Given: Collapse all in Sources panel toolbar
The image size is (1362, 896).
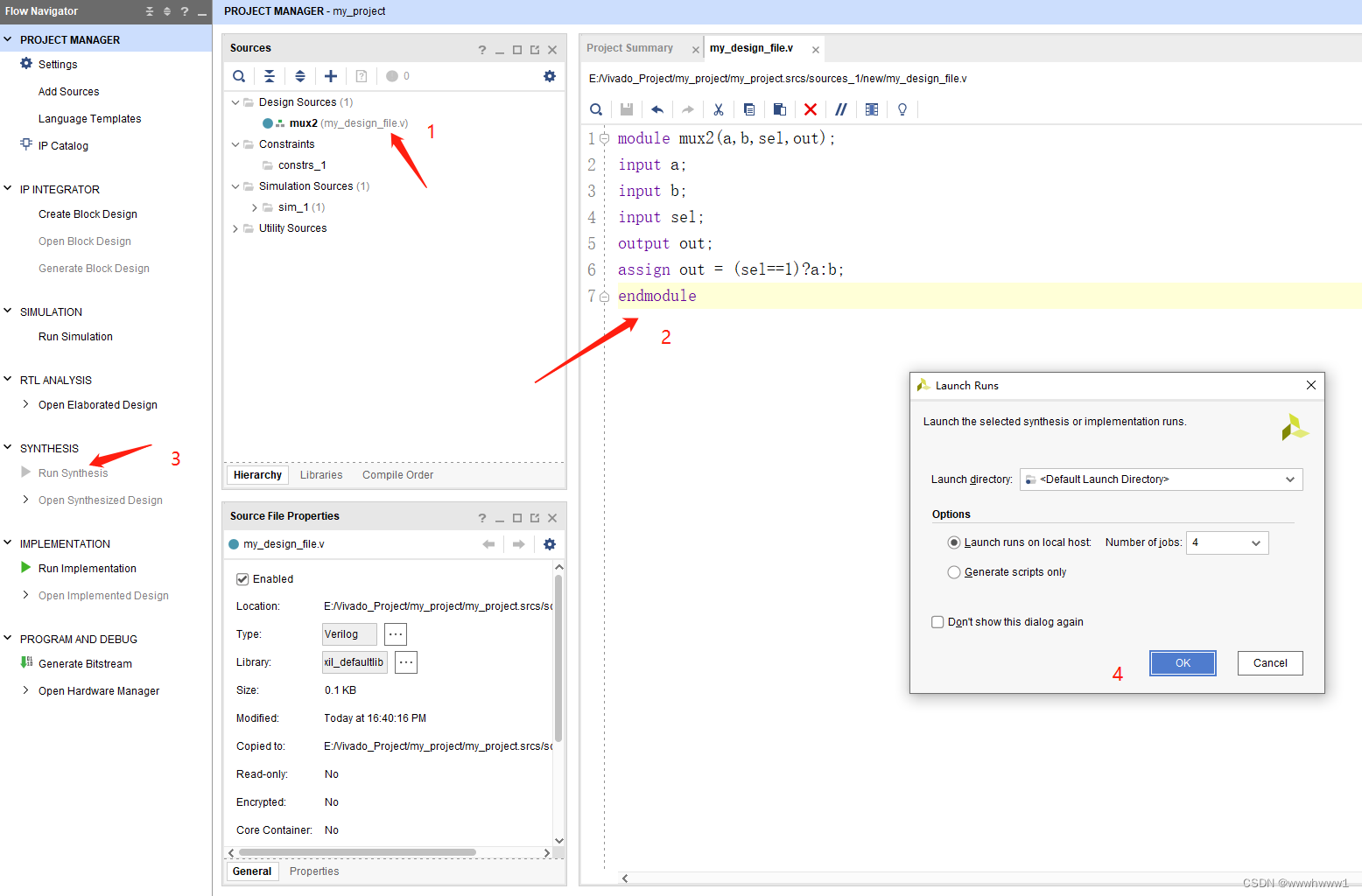Looking at the screenshot, I should (270, 76).
